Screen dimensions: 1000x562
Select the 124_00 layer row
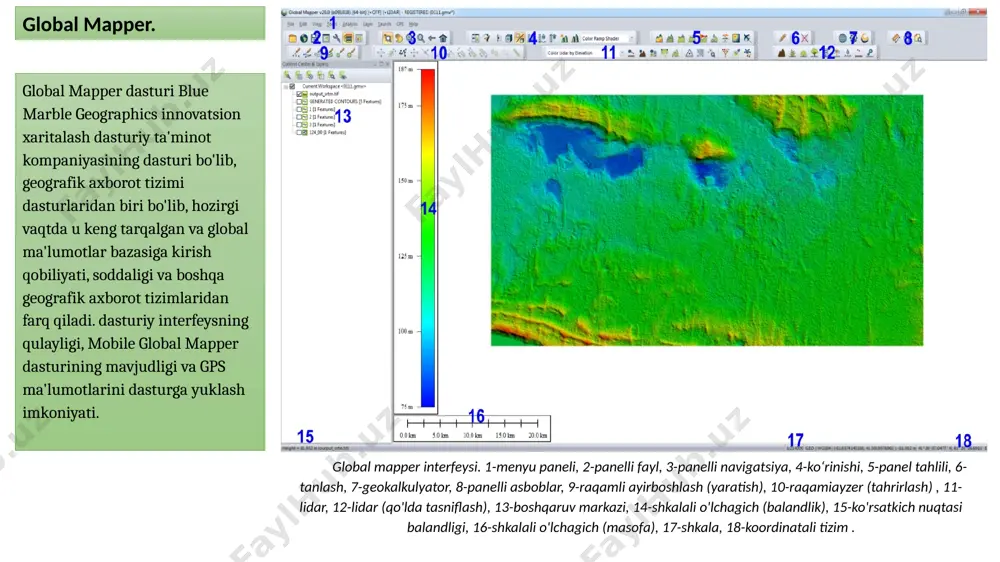(x=328, y=132)
